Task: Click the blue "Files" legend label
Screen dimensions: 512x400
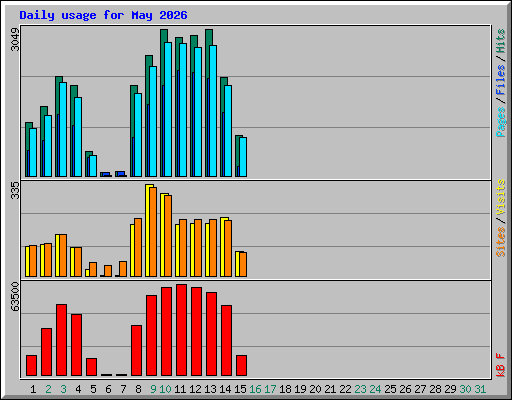Action: pos(500,80)
